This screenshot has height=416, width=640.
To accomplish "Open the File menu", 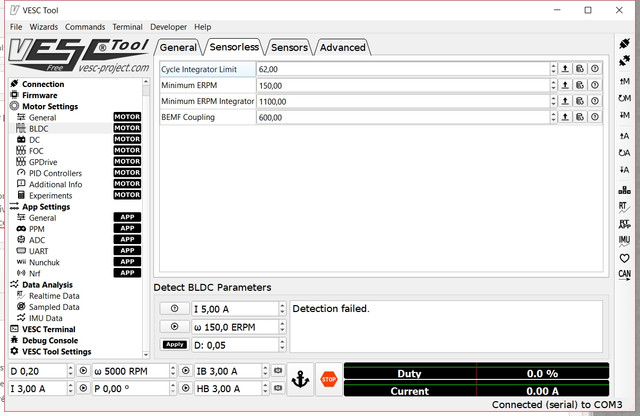I will pos(16,27).
